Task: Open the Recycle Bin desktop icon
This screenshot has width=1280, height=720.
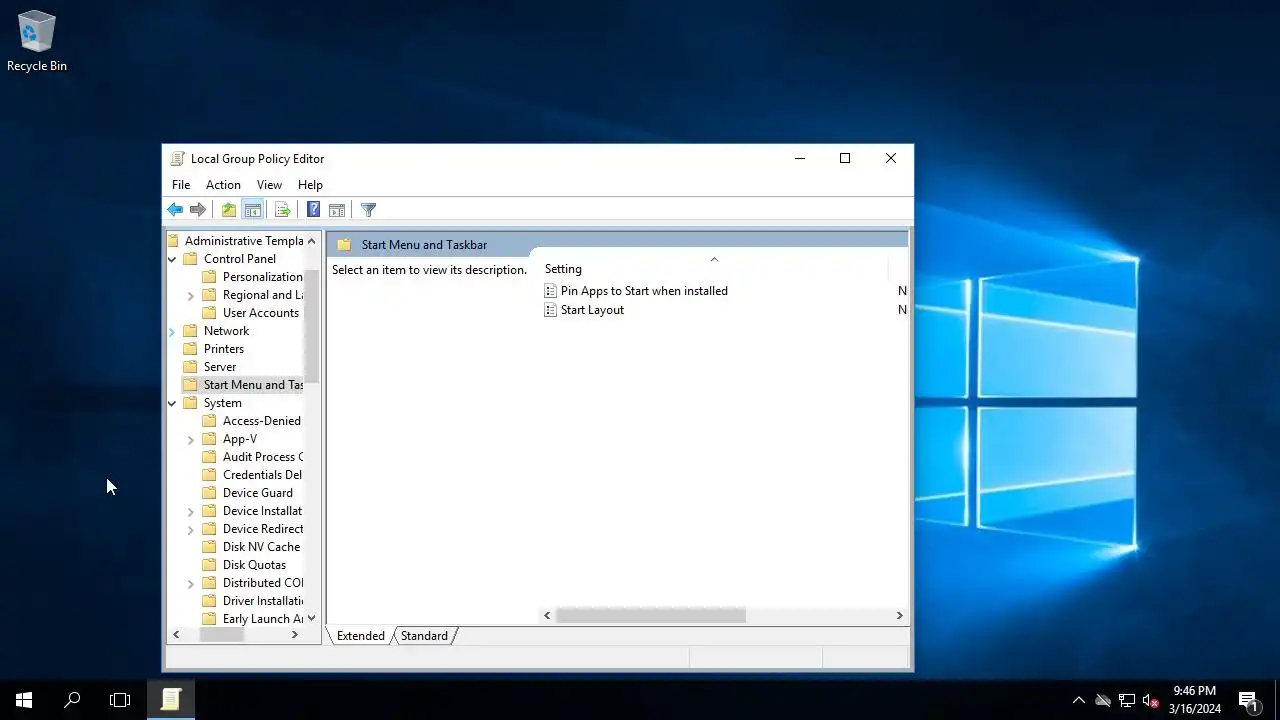Action: click(x=37, y=42)
